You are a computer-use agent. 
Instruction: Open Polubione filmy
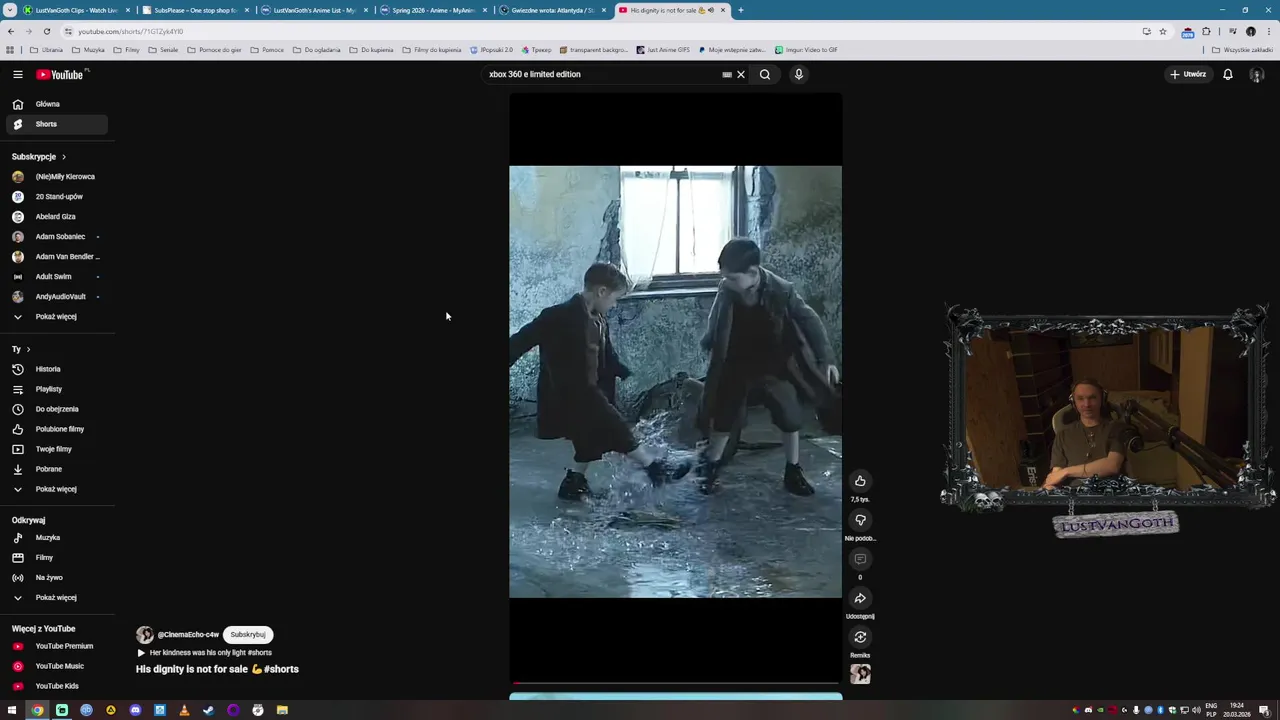pos(55,429)
